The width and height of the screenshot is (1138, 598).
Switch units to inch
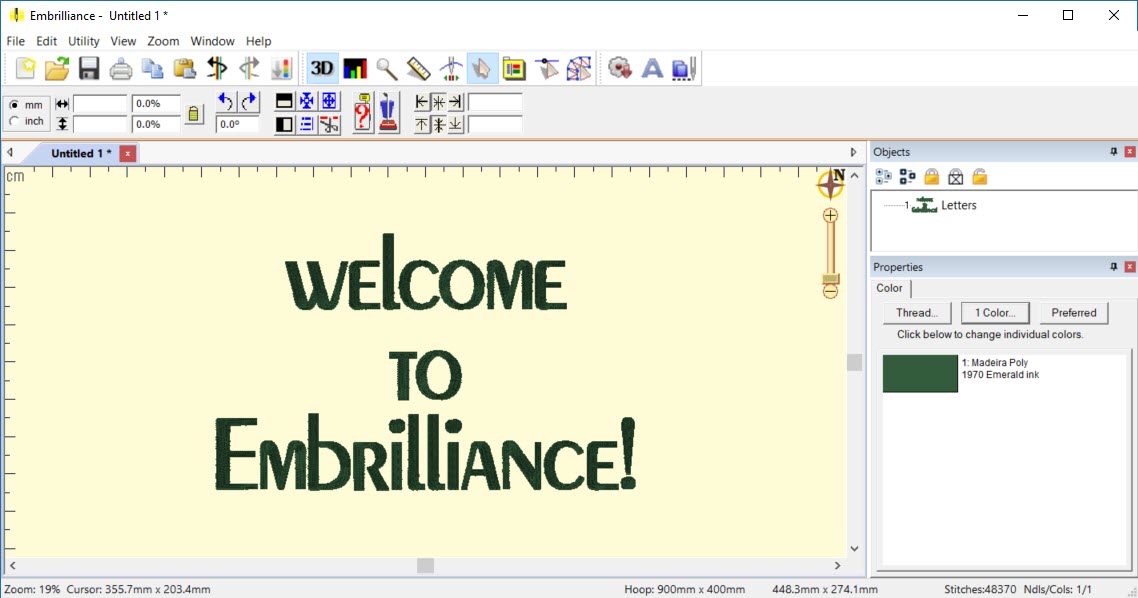14,118
